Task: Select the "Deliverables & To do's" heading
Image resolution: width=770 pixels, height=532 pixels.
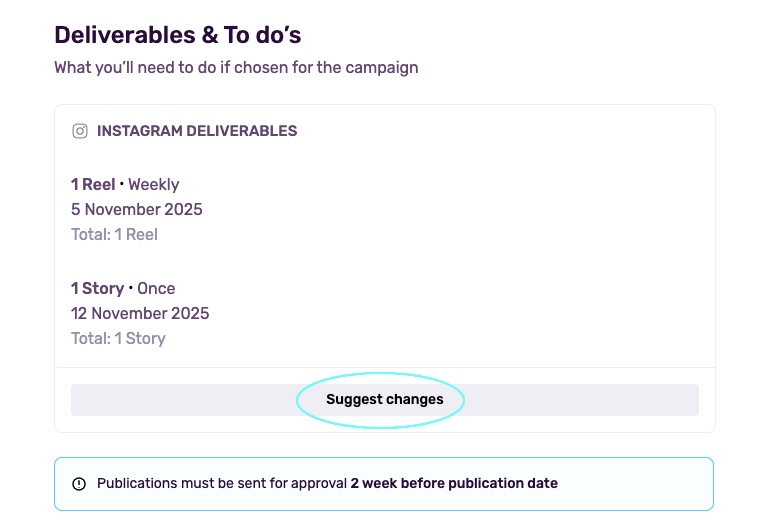Action: pyautogui.click(x=177, y=35)
